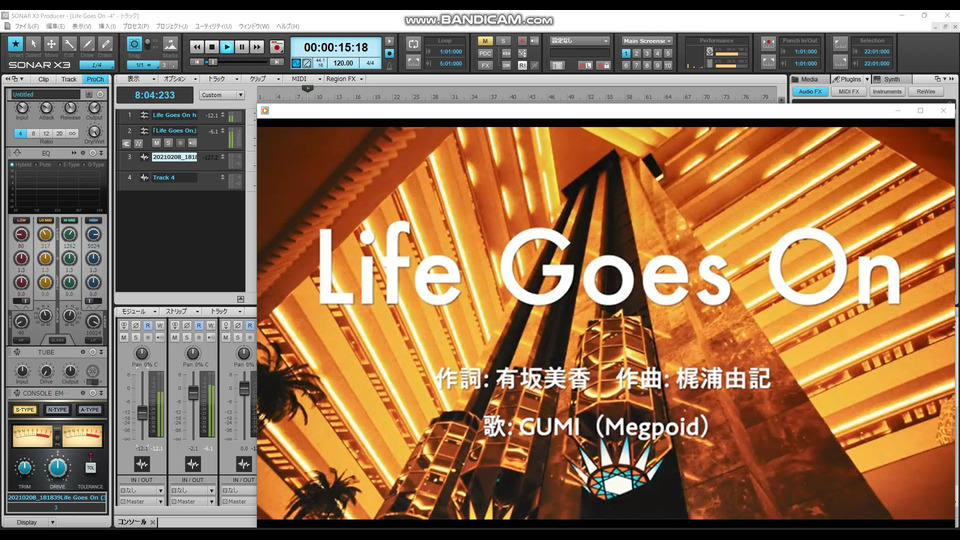Click the 4/4 time signature display

(x=370, y=63)
